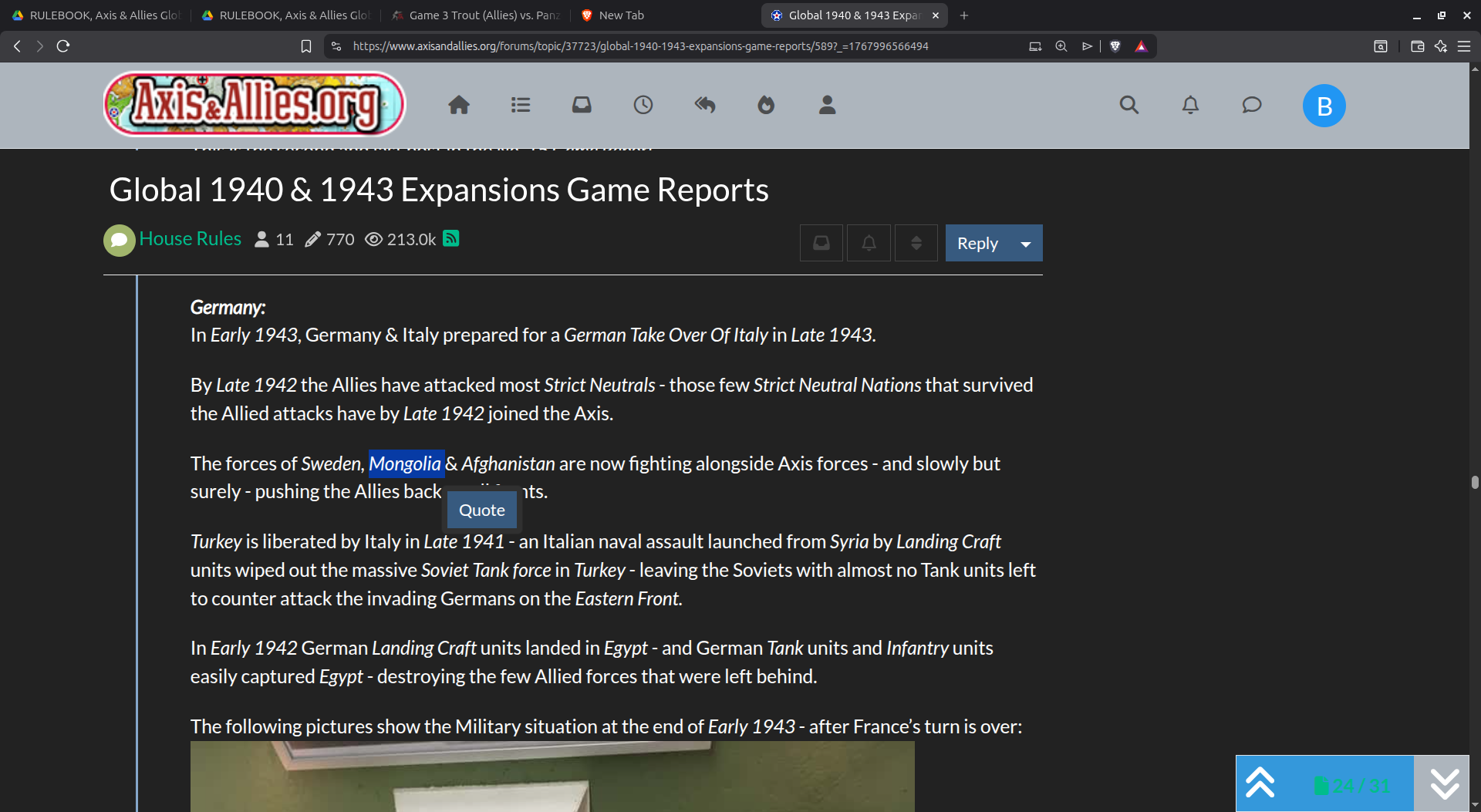
Task: Click the Quote popup button
Action: (481, 510)
